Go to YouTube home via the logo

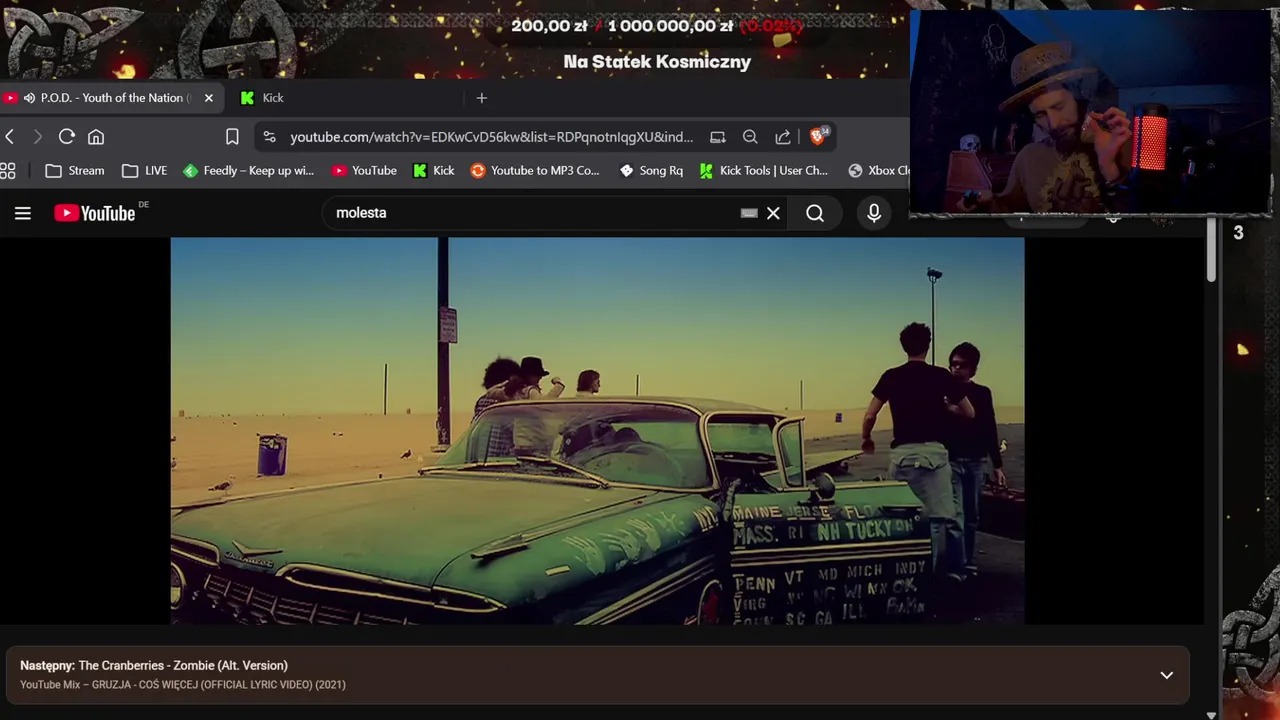[95, 213]
